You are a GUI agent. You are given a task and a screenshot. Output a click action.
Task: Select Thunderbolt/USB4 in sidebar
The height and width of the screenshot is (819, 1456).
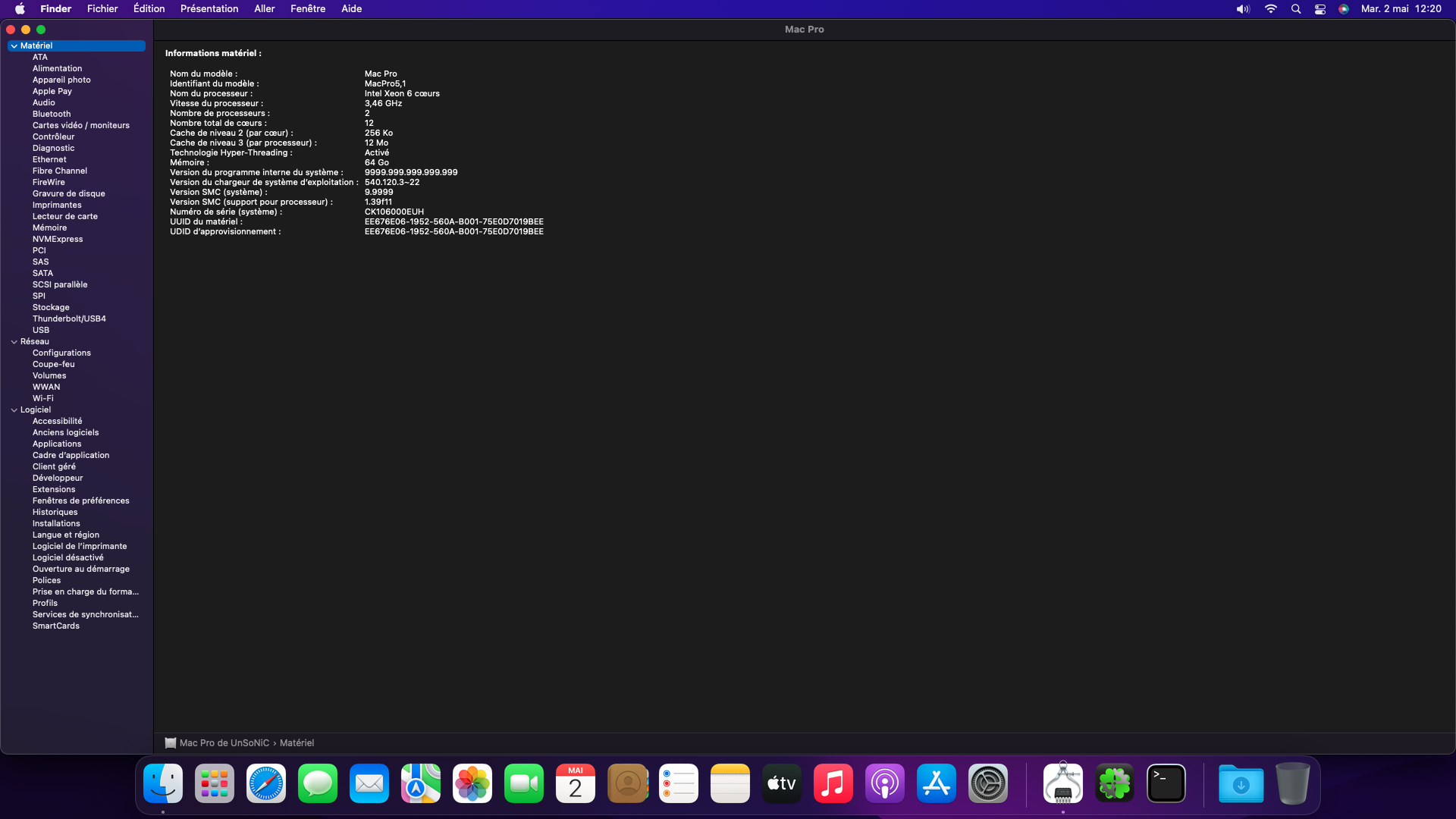(x=69, y=319)
